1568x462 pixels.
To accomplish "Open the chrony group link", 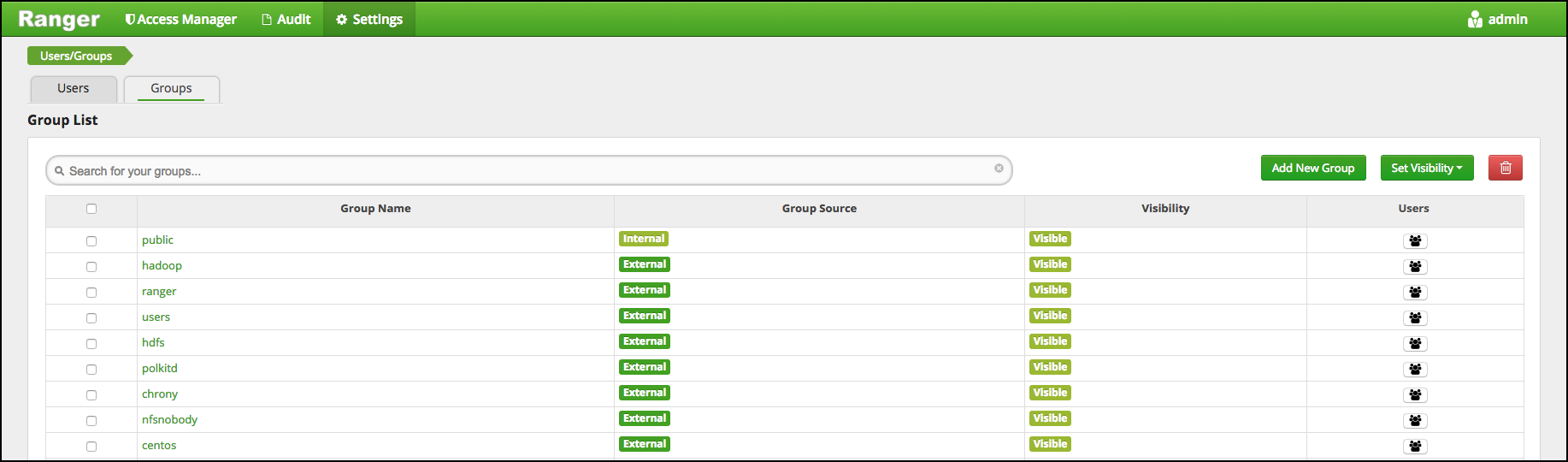I will (x=160, y=394).
